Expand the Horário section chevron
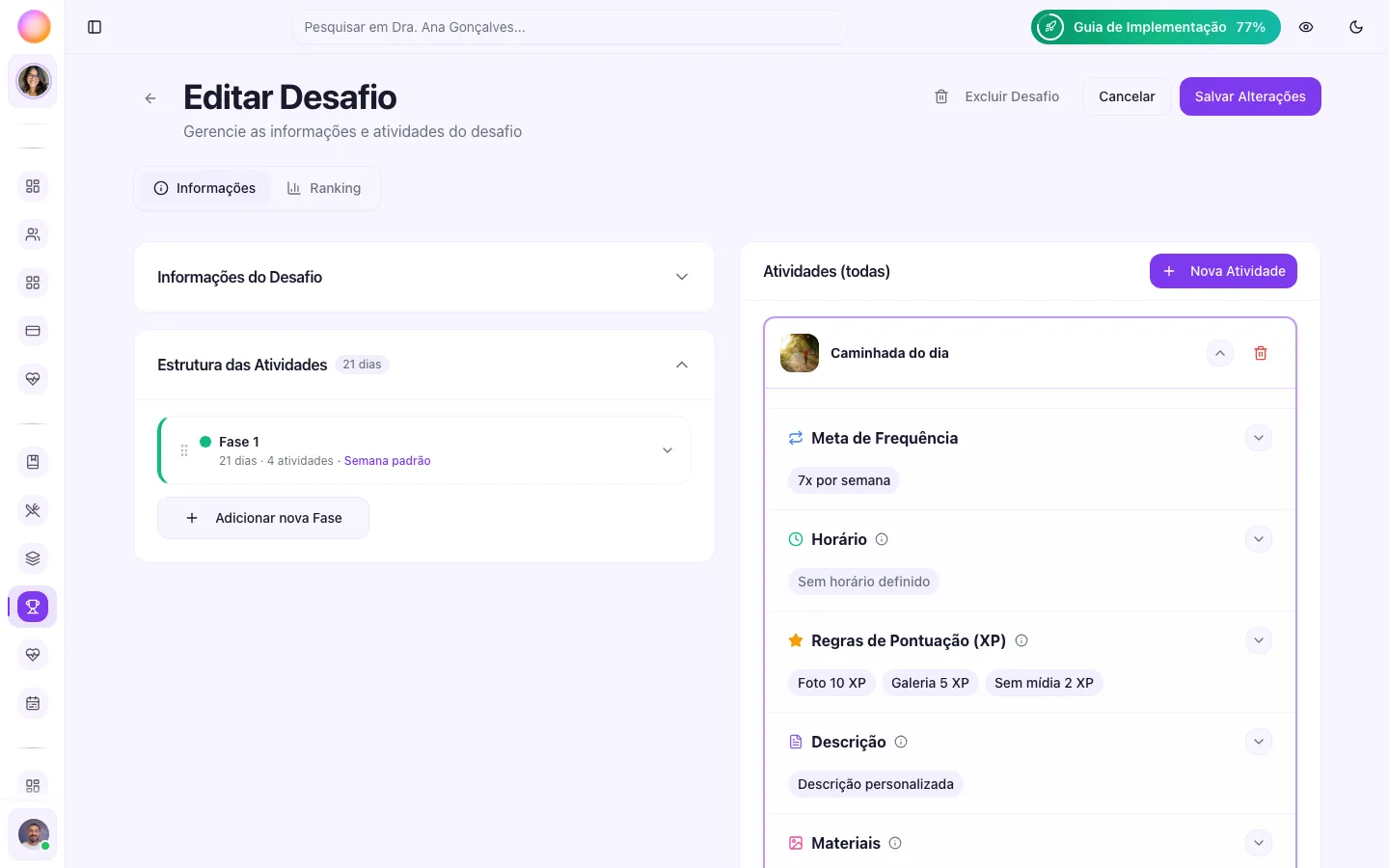This screenshot has height=868, width=1389. 1259,539
